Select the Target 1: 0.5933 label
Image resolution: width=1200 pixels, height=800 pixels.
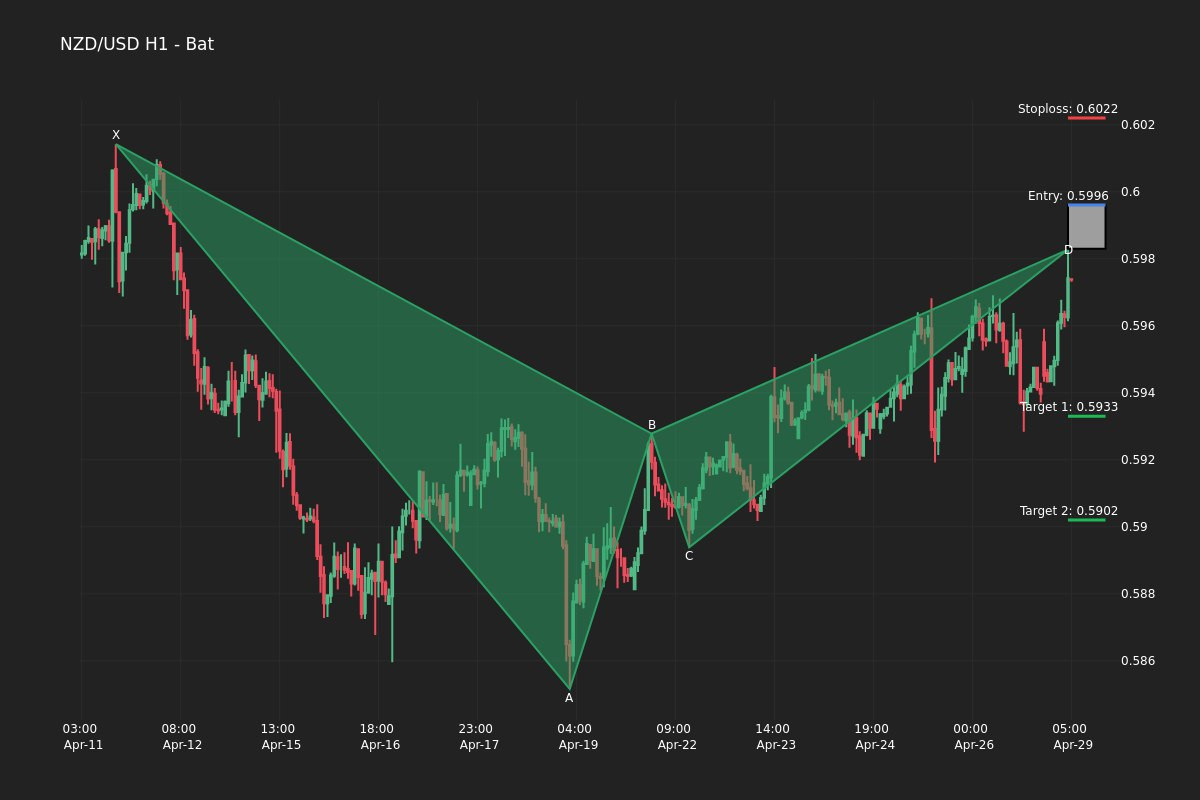(x=1069, y=407)
